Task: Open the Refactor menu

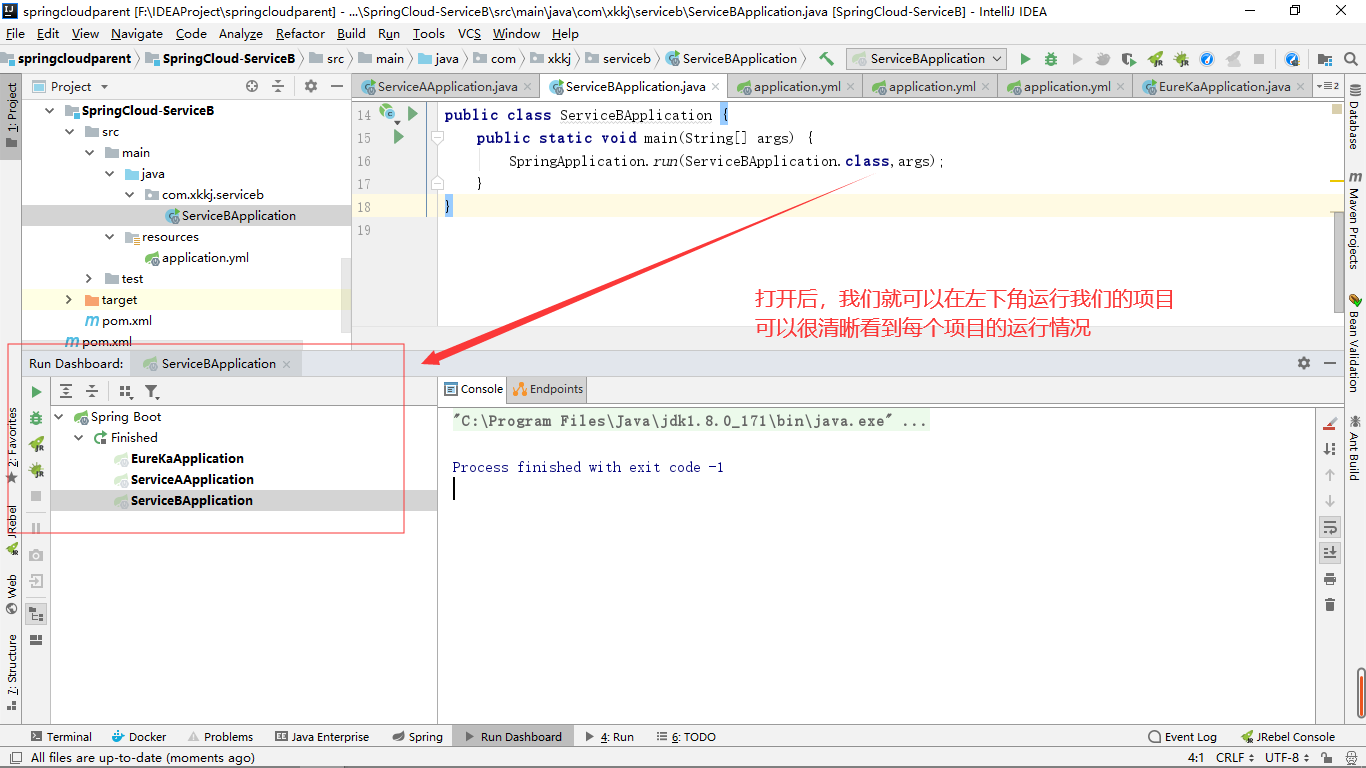Action: [300, 34]
